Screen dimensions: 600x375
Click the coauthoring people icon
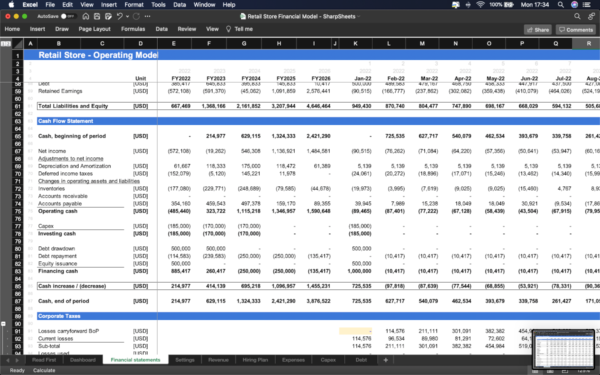pyautogui.click(x=592, y=16)
